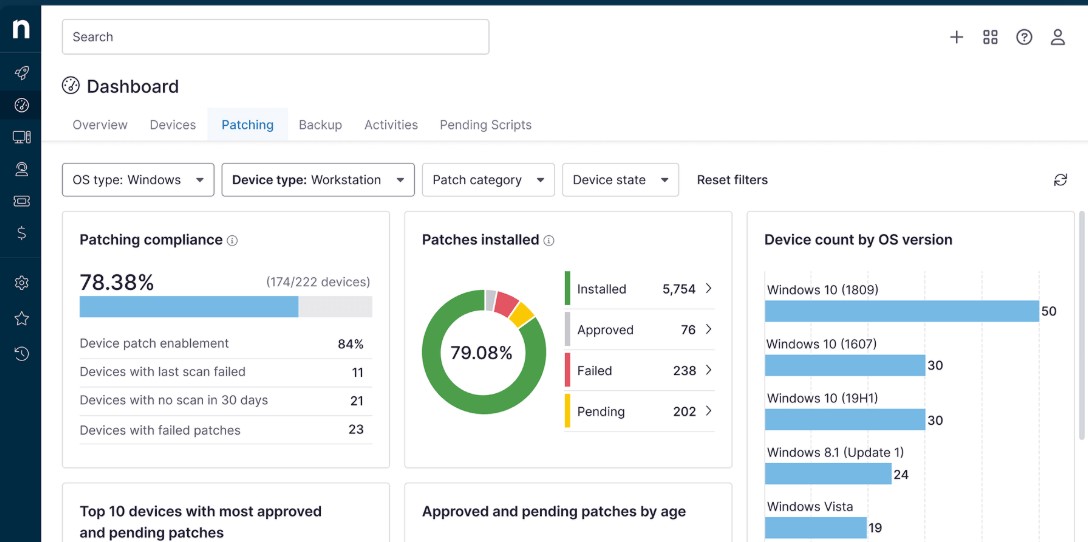Open the user profile icon

[x=1057, y=37]
